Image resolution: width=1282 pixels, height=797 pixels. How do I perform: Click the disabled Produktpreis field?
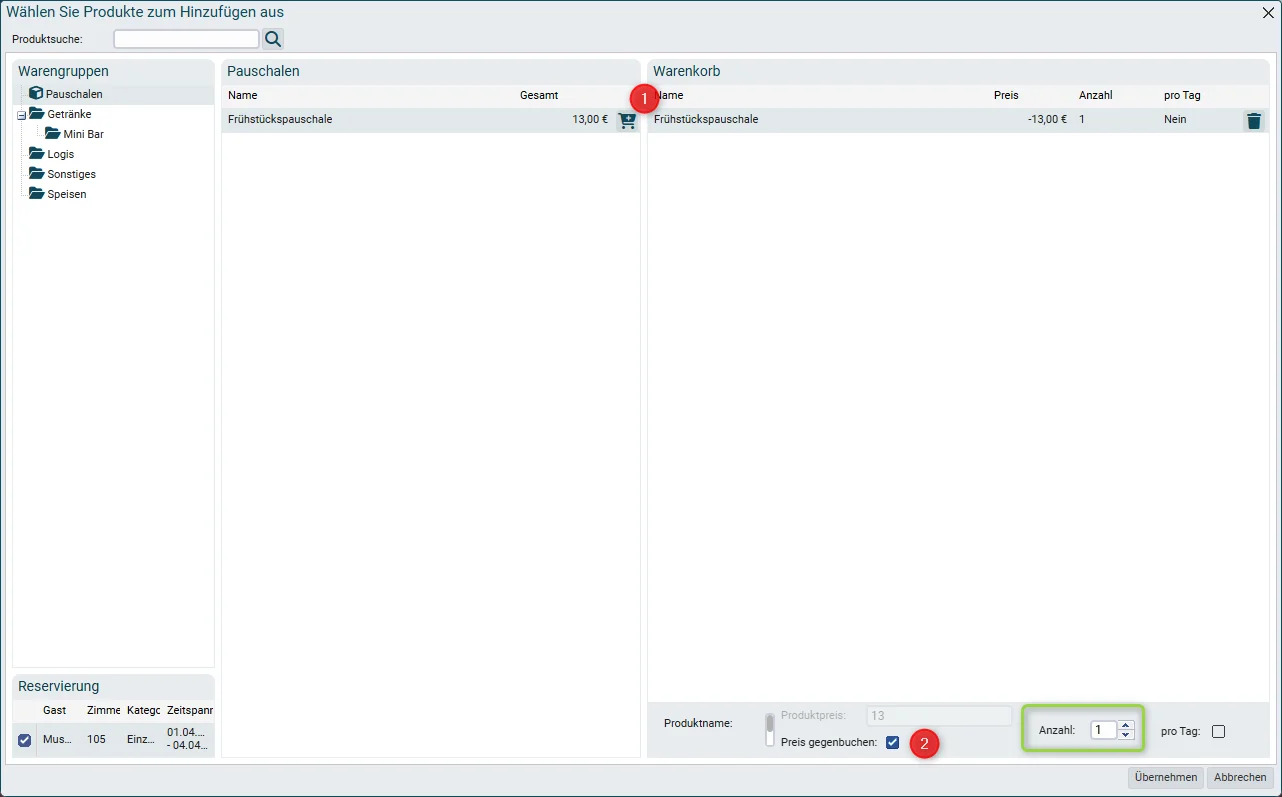(939, 715)
